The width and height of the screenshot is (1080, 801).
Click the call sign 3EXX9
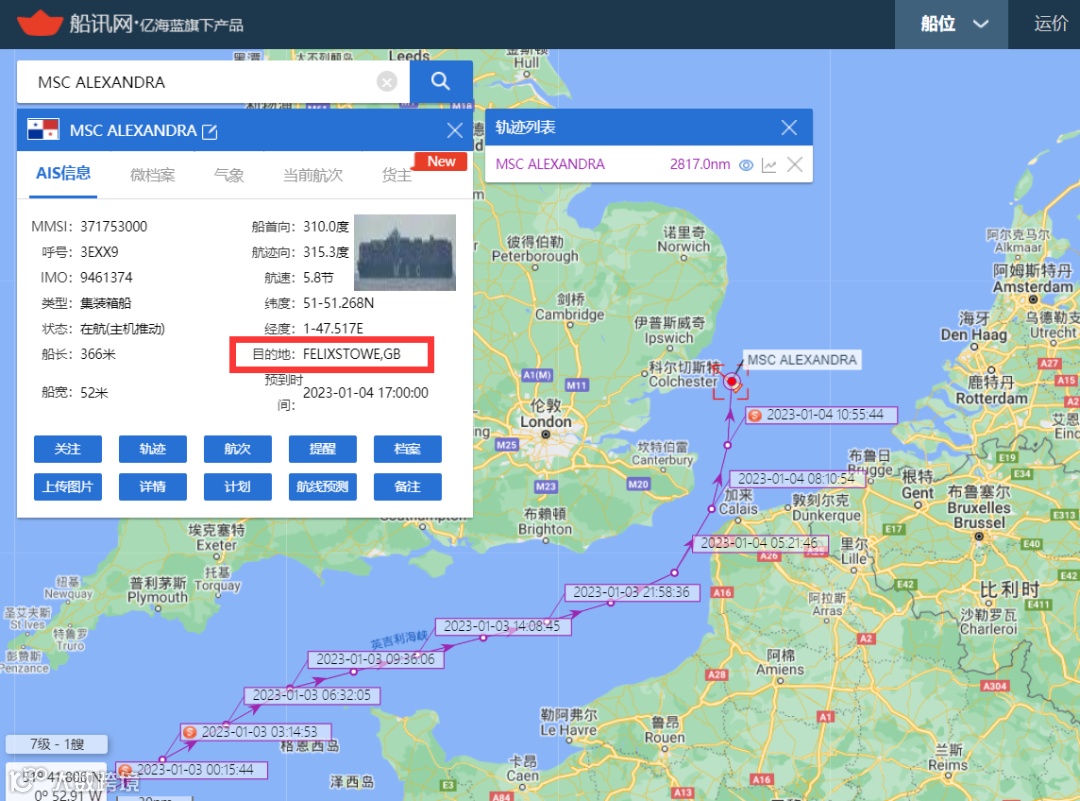(99, 252)
